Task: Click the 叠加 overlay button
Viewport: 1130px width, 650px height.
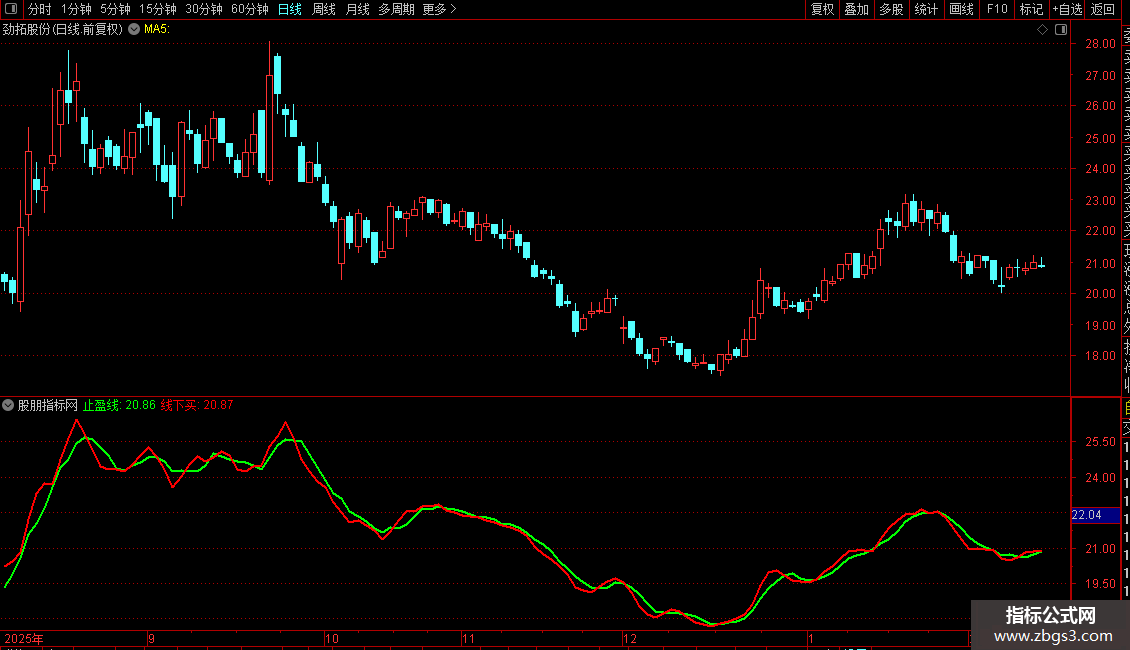Action: point(857,9)
